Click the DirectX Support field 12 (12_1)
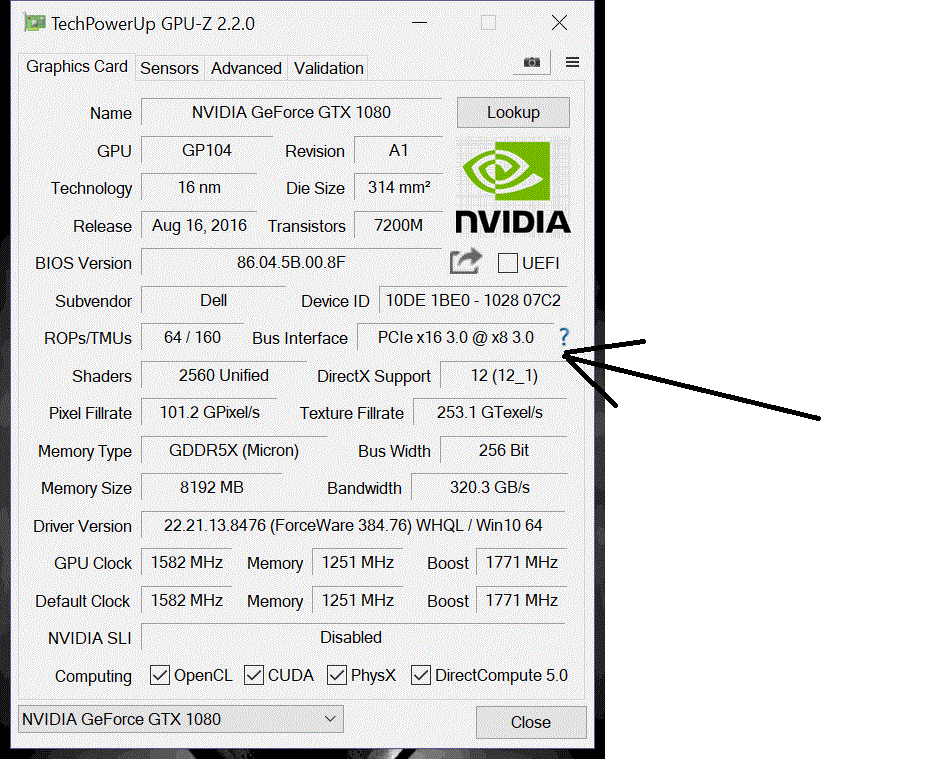936x759 pixels. coord(504,375)
